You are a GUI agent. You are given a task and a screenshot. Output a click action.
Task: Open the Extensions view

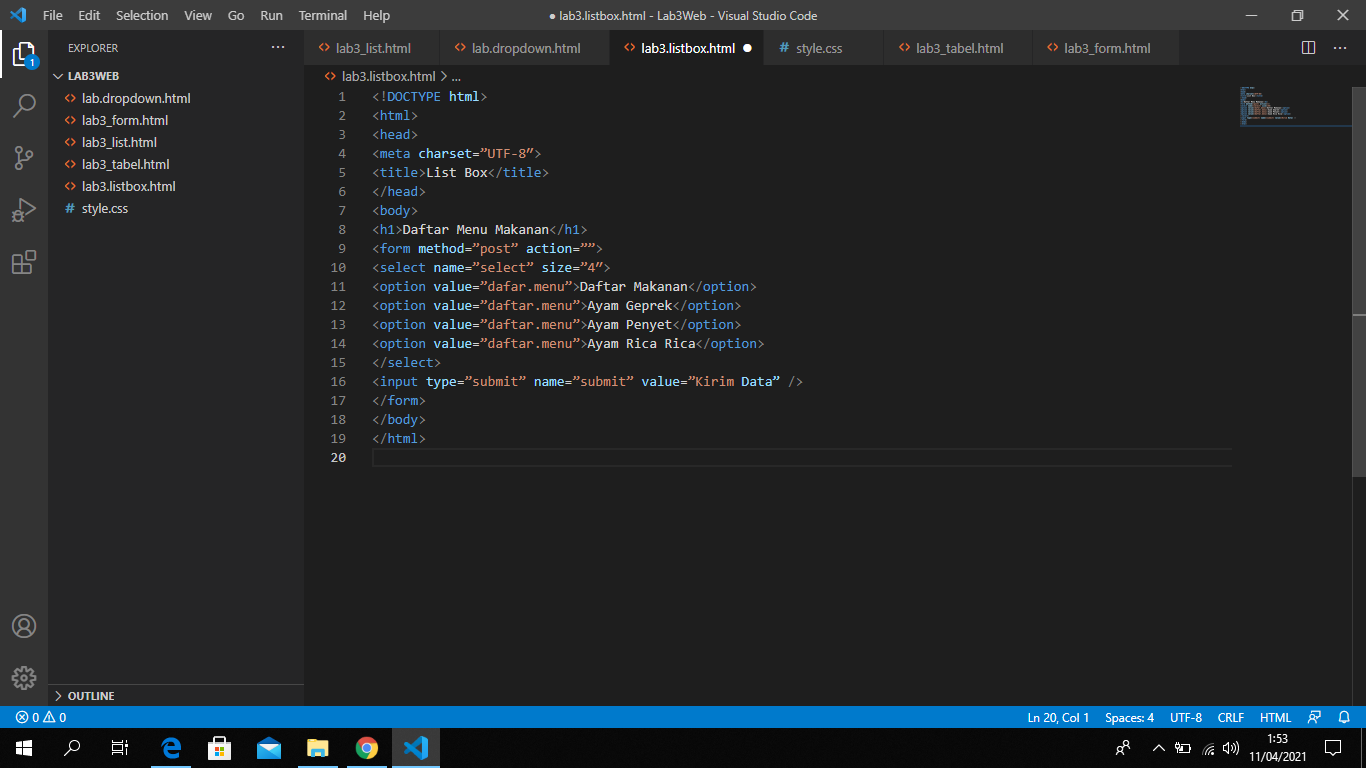pyautogui.click(x=24, y=262)
